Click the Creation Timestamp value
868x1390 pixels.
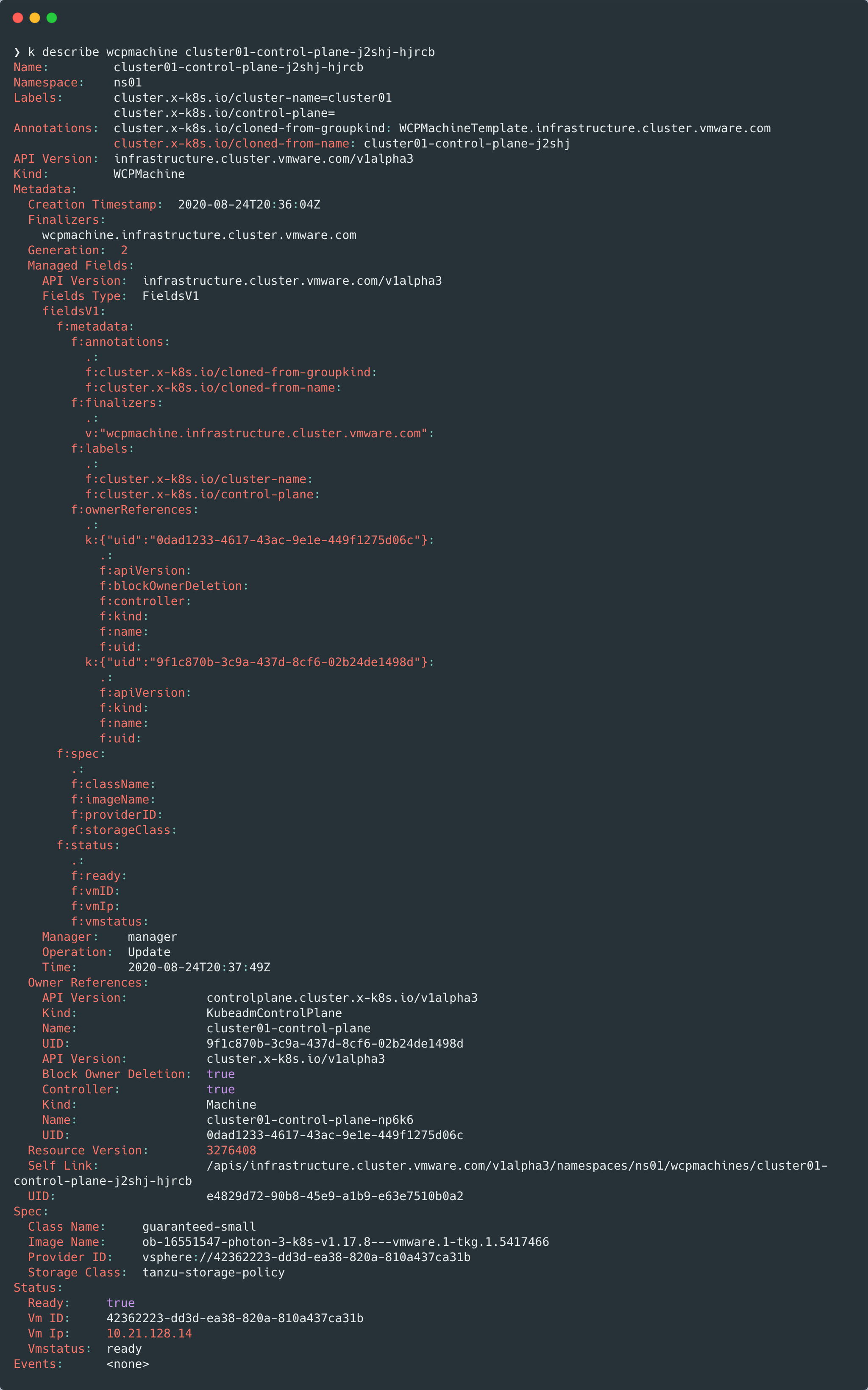(249, 204)
